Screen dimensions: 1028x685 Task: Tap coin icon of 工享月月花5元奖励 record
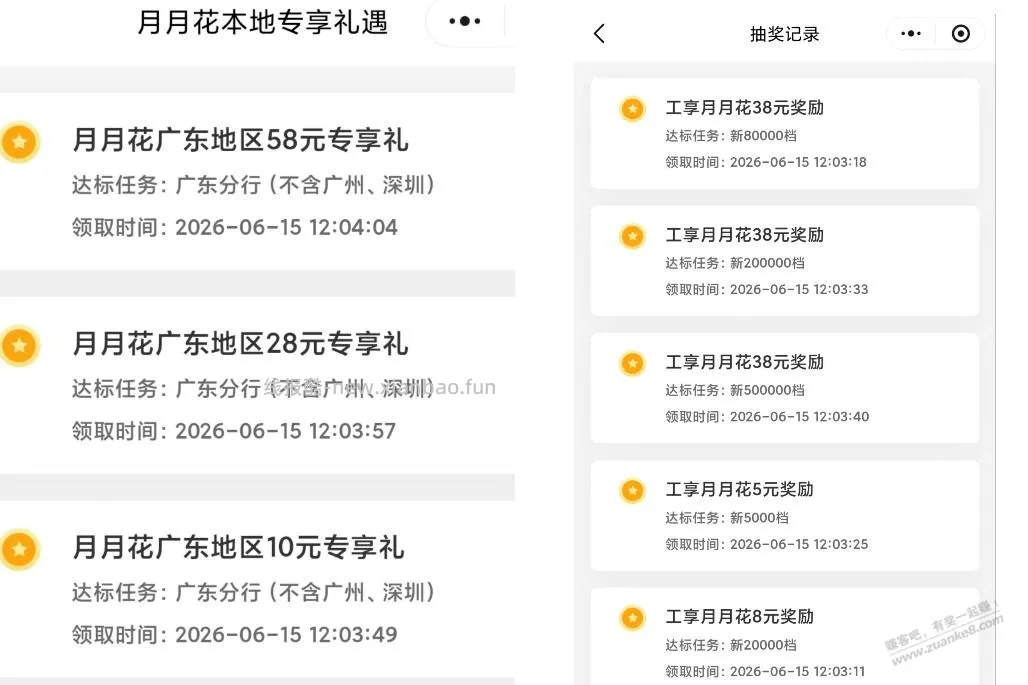tap(633, 490)
